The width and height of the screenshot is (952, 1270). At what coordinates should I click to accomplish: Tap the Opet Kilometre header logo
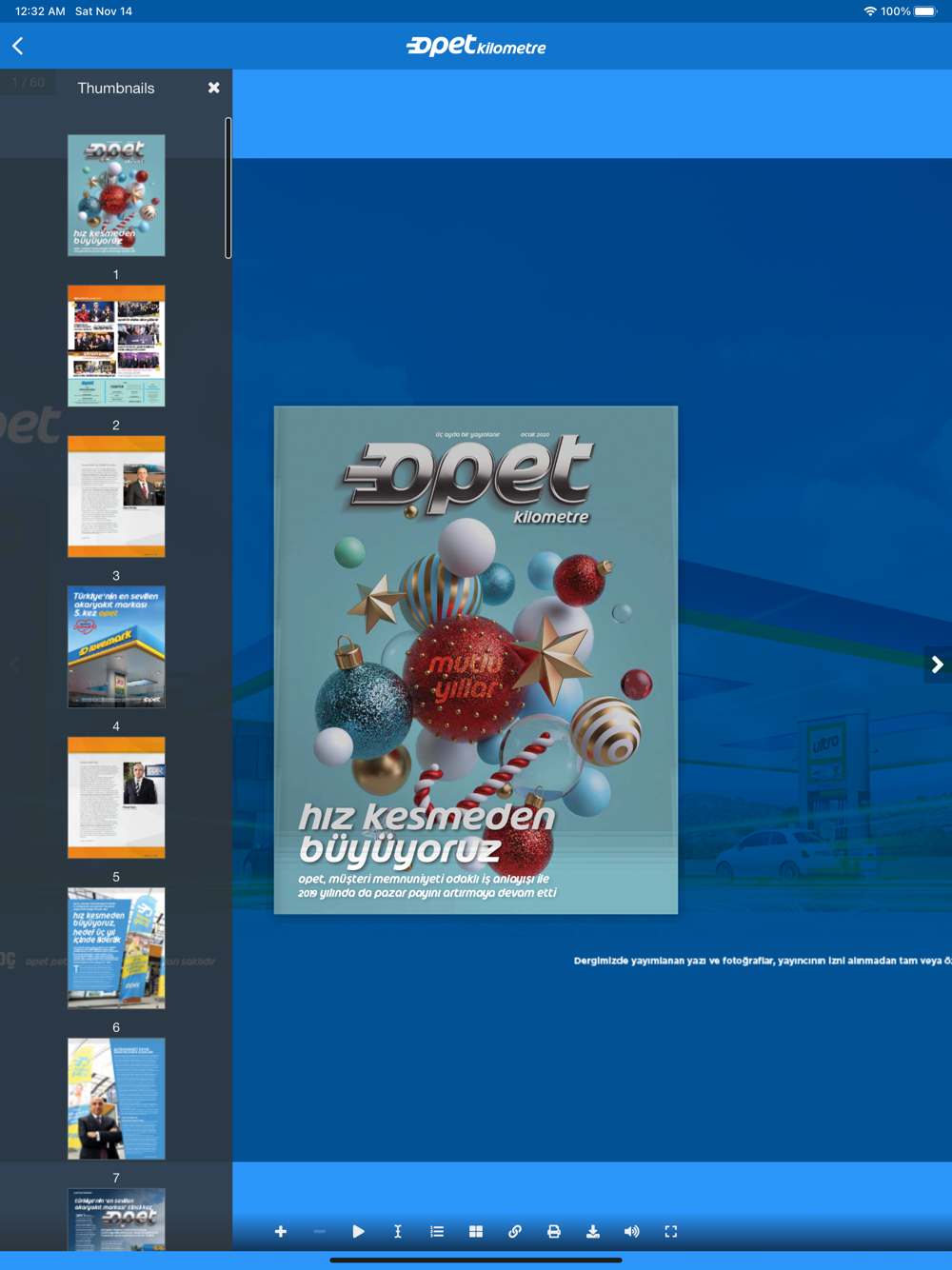tap(476, 46)
